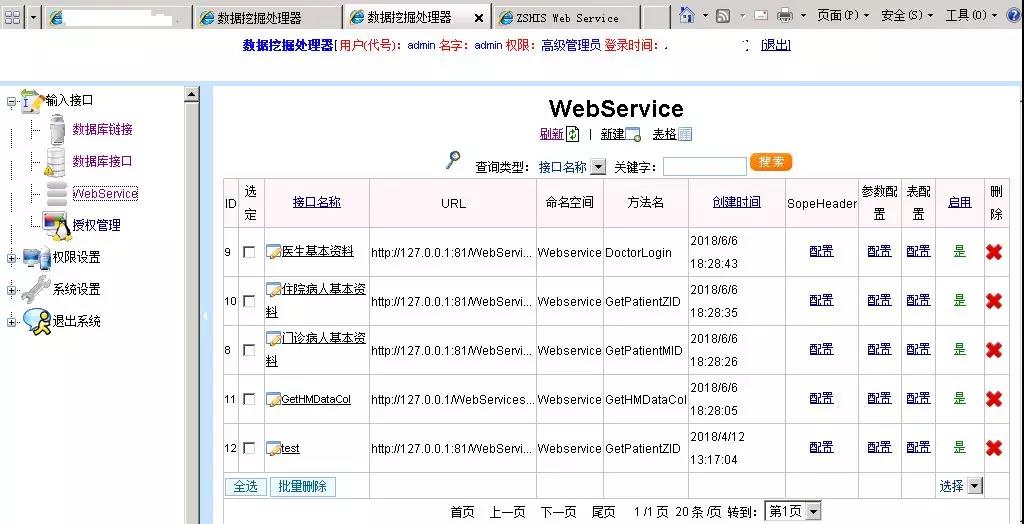Image resolution: width=1024 pixels, height=524 pixels.
Task: Click the 退出系统 chat figure icon
Action: [37, 321]
